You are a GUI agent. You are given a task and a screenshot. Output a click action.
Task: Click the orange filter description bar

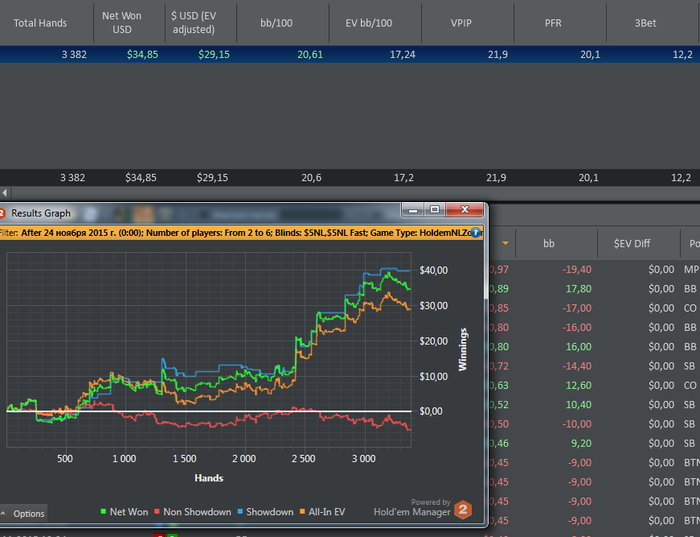[241, 233]
